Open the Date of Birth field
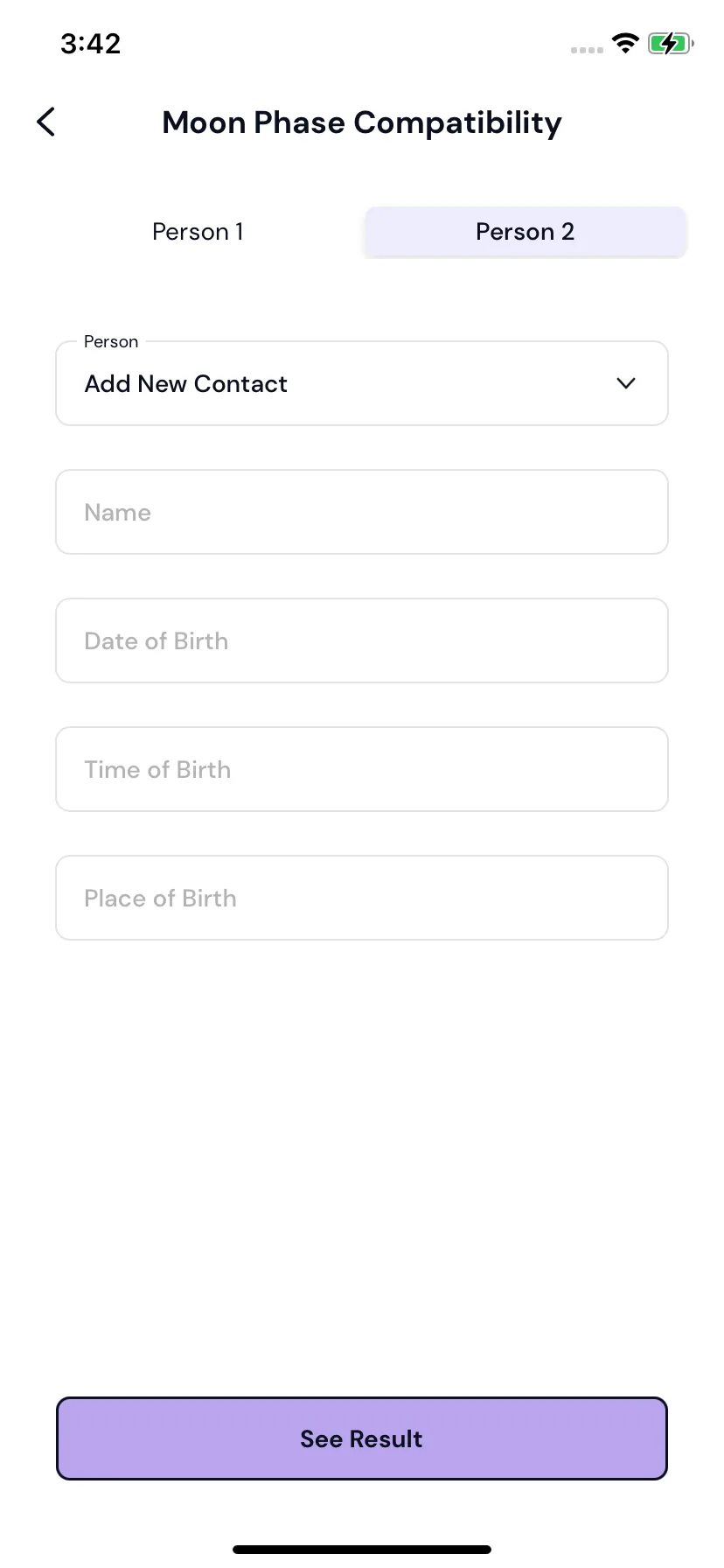The height and width of the screenshot is (1568, 724). click(362, 640)
